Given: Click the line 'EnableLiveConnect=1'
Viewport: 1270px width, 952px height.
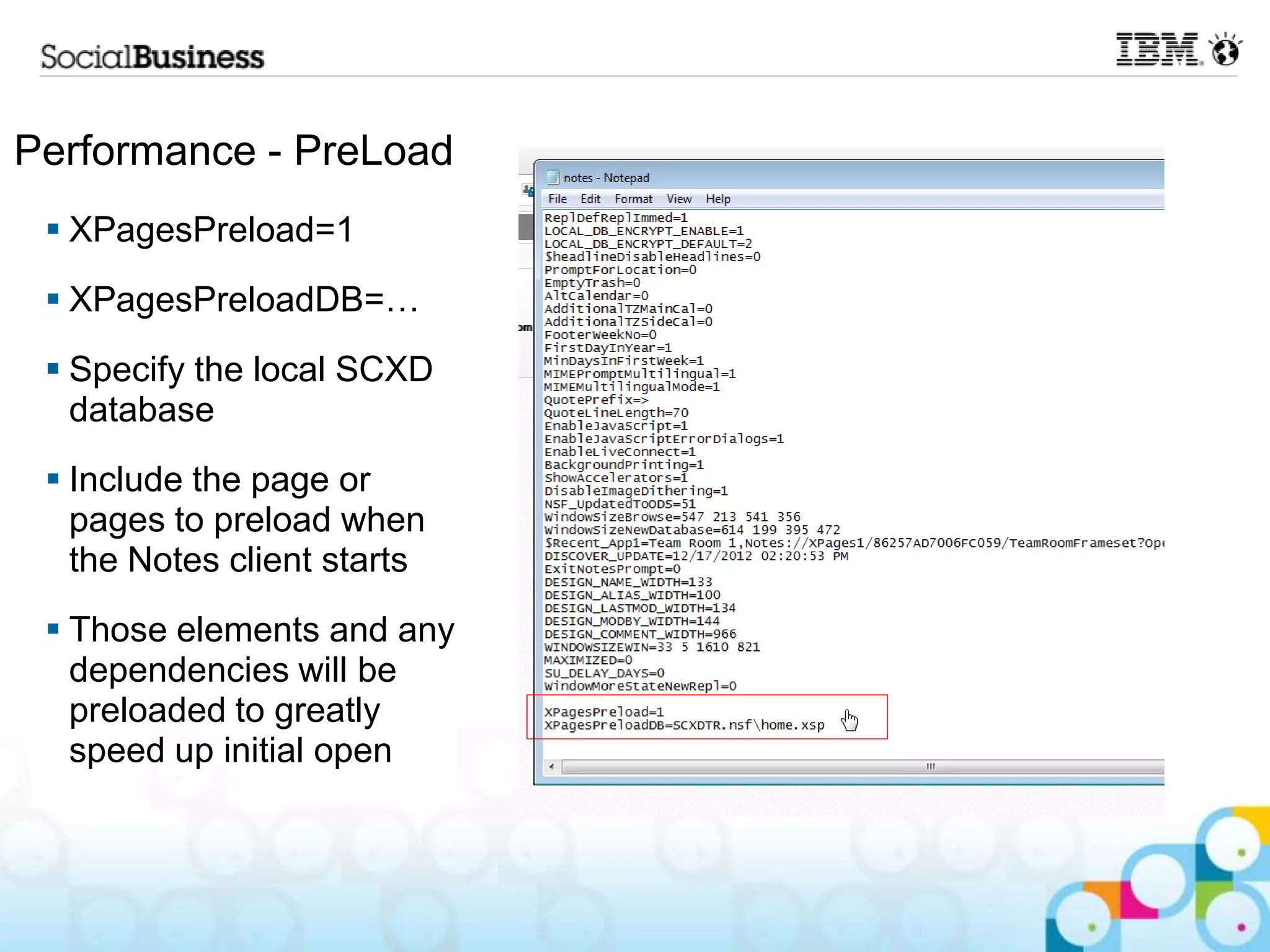Looking at the screenshot, I should pos(620,452).
